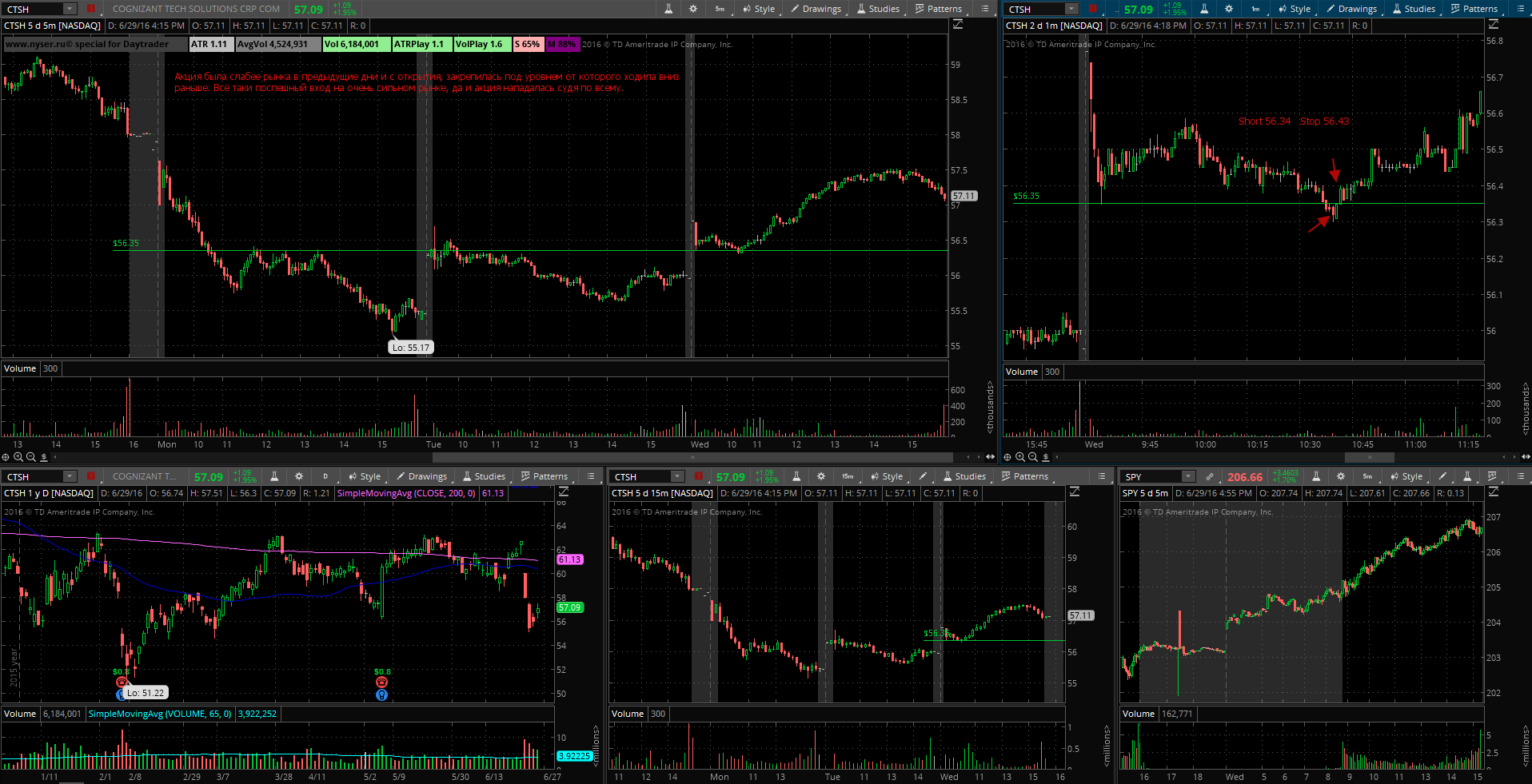Open SPY symbol dropdown arrow
The width and height of the screenshot is (1532, 784).
(x=1188, y=476)
